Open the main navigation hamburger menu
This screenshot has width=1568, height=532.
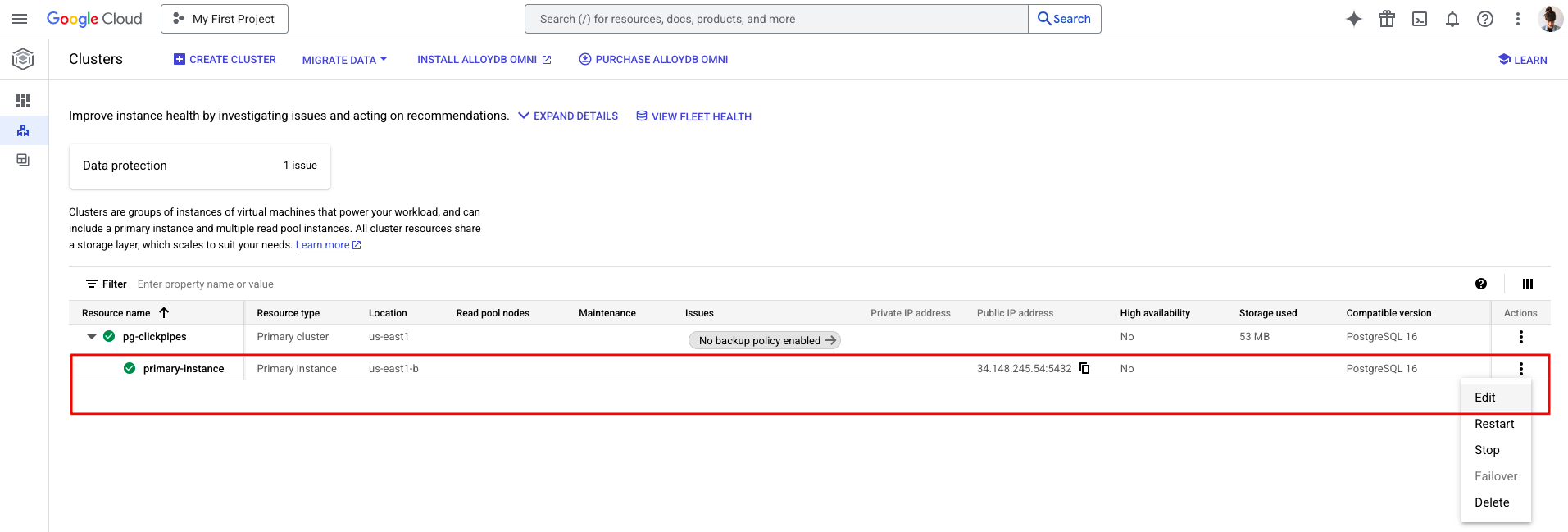20,19
